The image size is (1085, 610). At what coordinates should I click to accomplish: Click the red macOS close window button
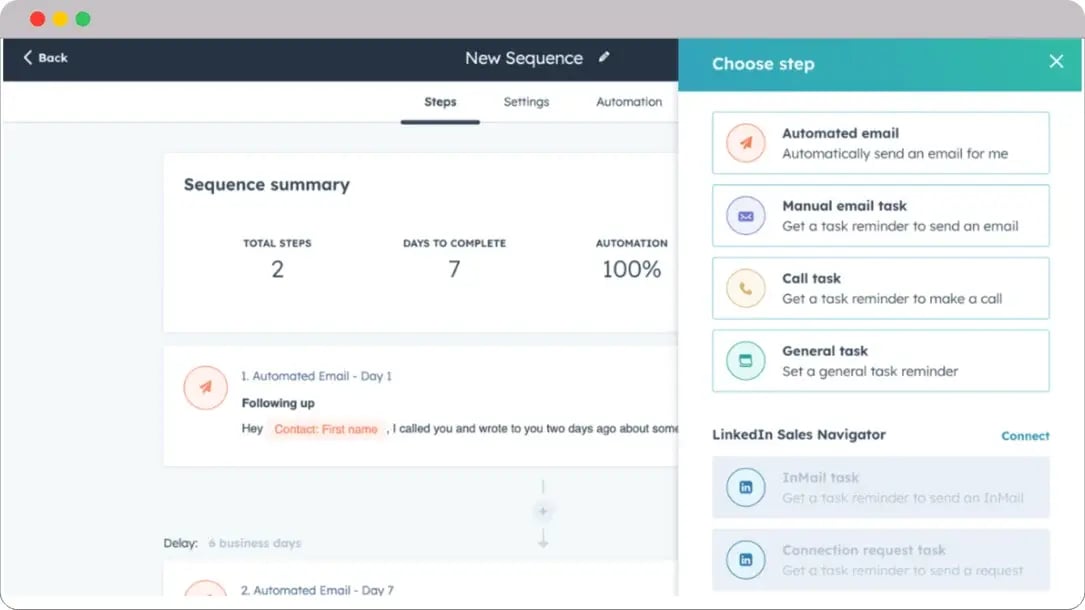[37, 19]
